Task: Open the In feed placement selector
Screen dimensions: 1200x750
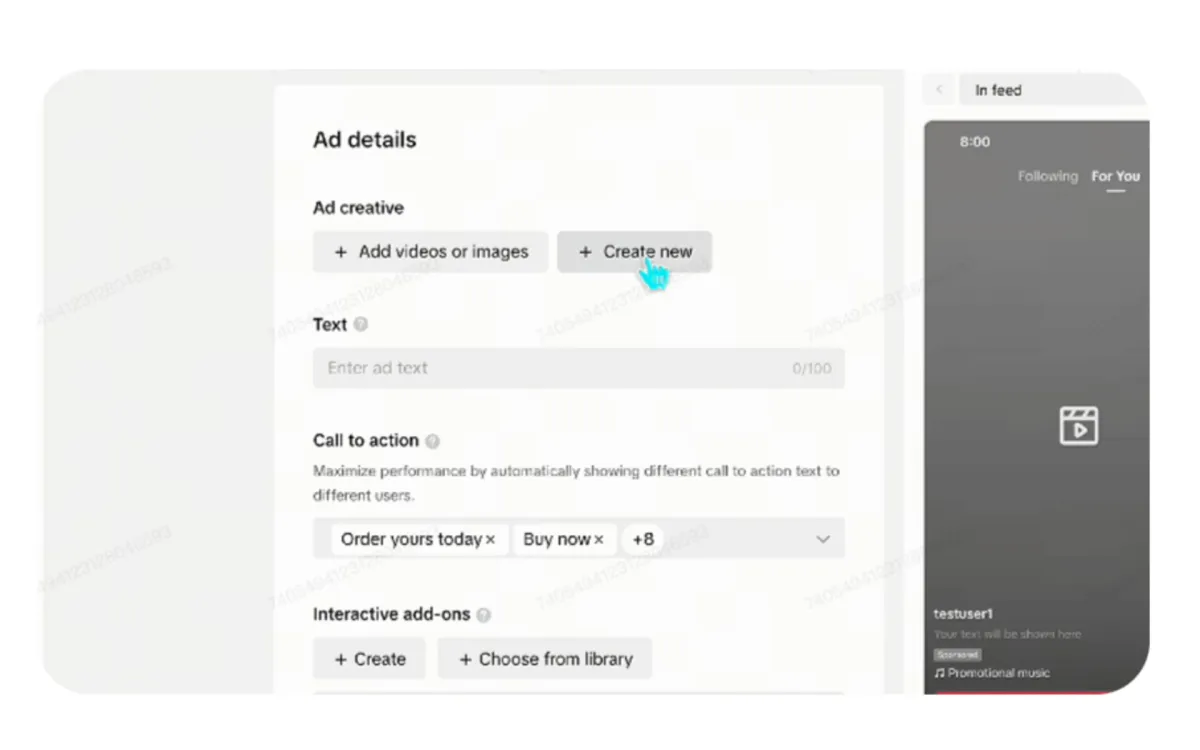Action: (997, 89)
